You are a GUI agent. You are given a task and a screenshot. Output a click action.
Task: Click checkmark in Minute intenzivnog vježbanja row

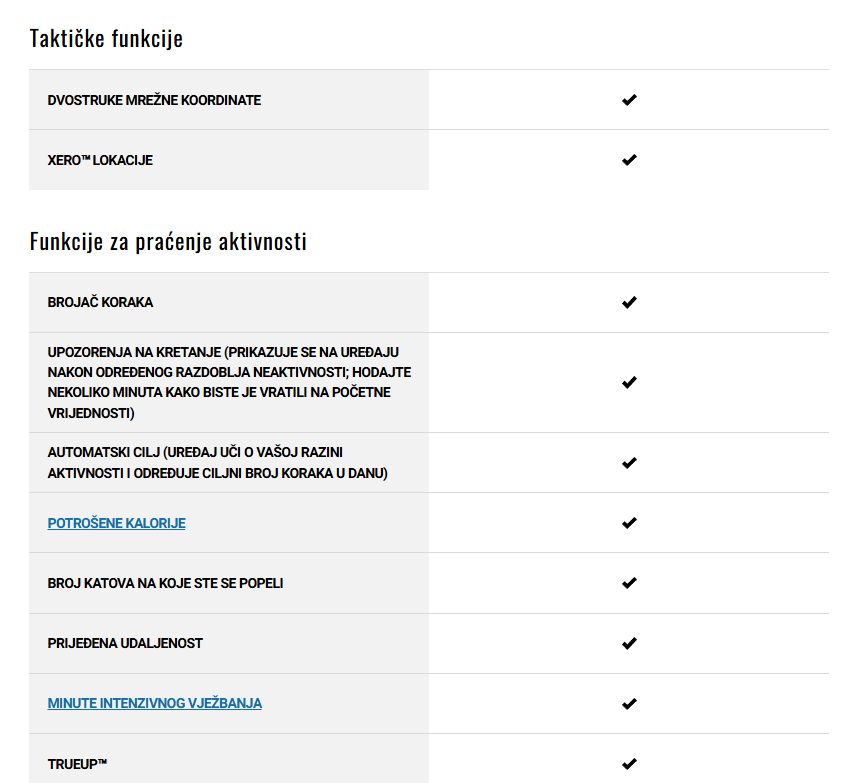click(x=629, y=704)
